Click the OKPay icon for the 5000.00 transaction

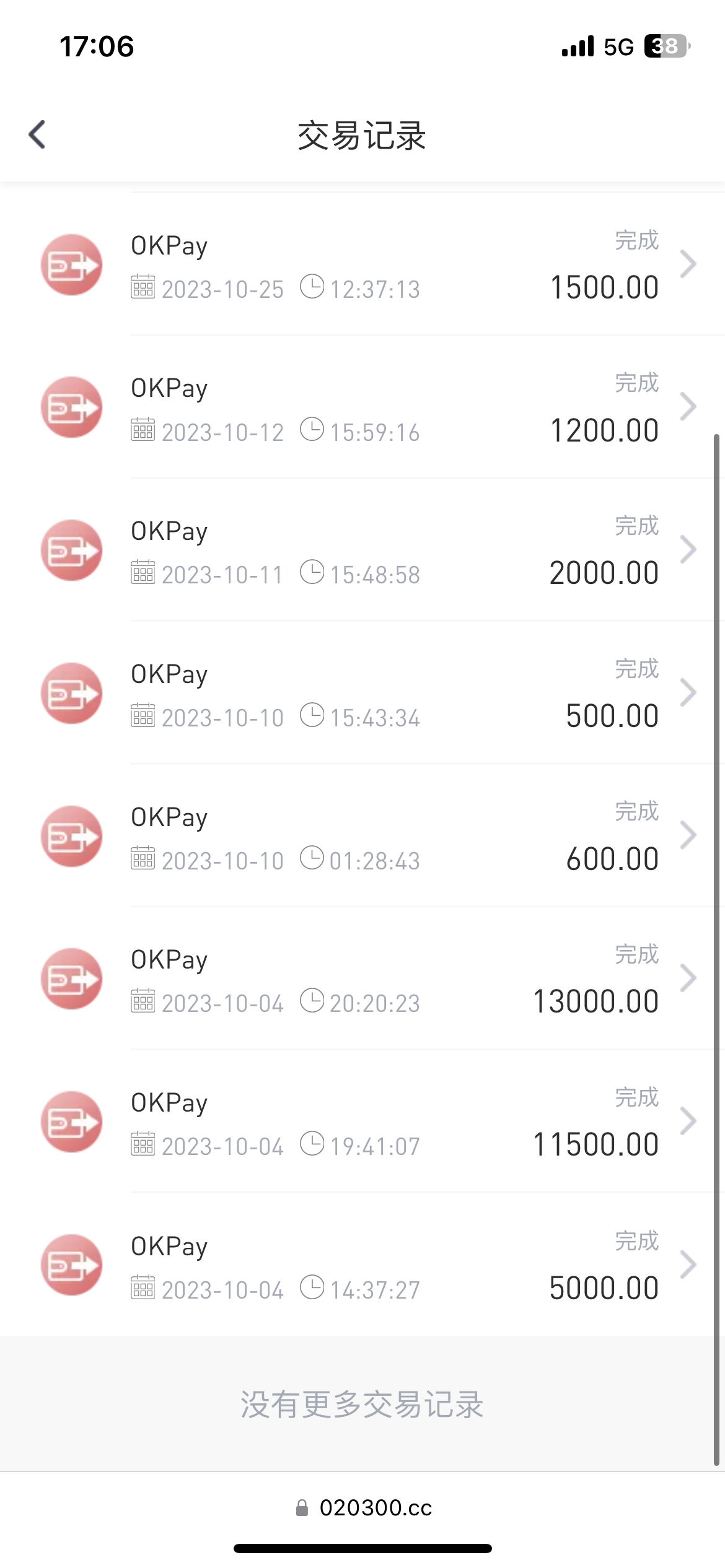coord(71,1265)
